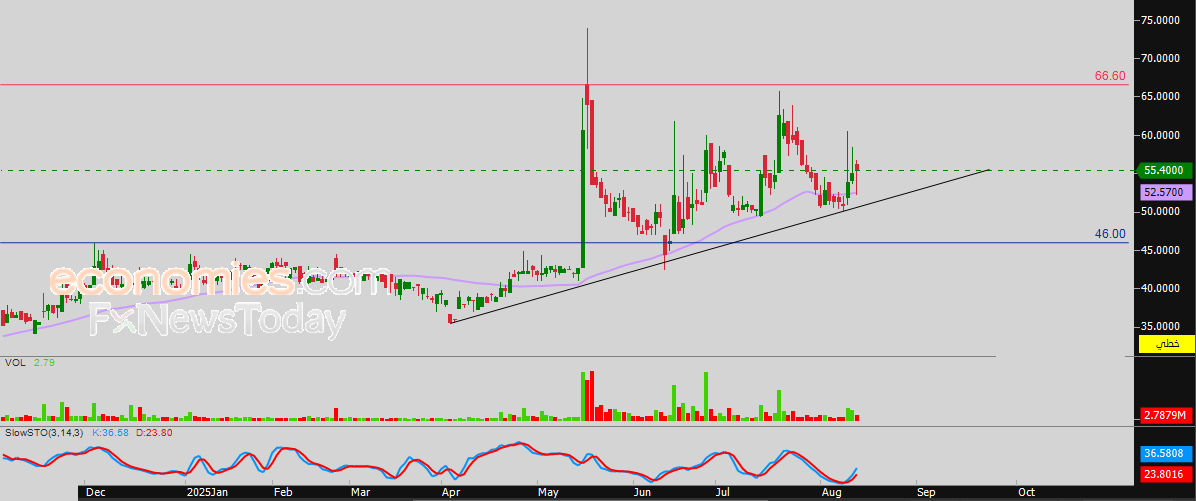Screen dimensions: 1196x501
Task: Click the SlowSTO(3,14,3) indicator label
Action: [x=46, y=432]
